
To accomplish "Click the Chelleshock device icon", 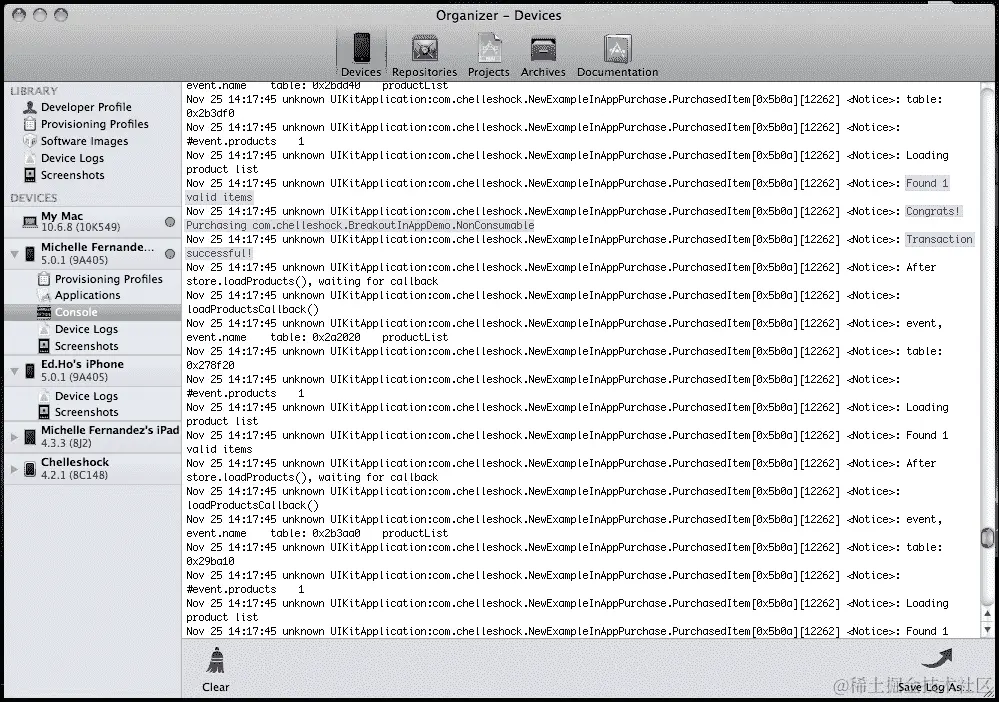I will click(30, 469).
